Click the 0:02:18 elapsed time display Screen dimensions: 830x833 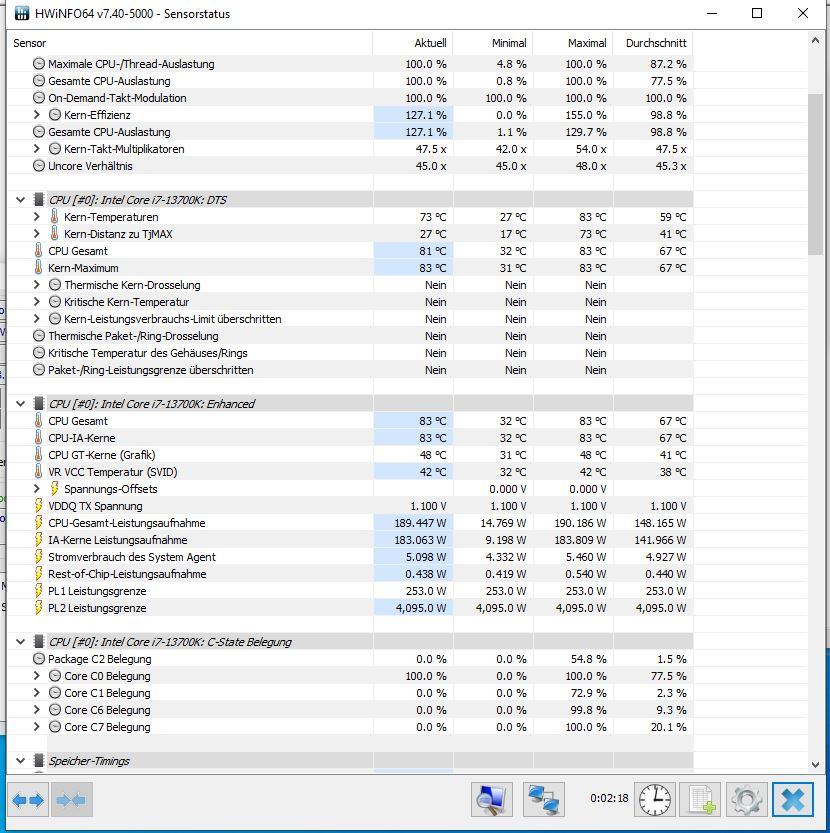click(x=609, y=798)
